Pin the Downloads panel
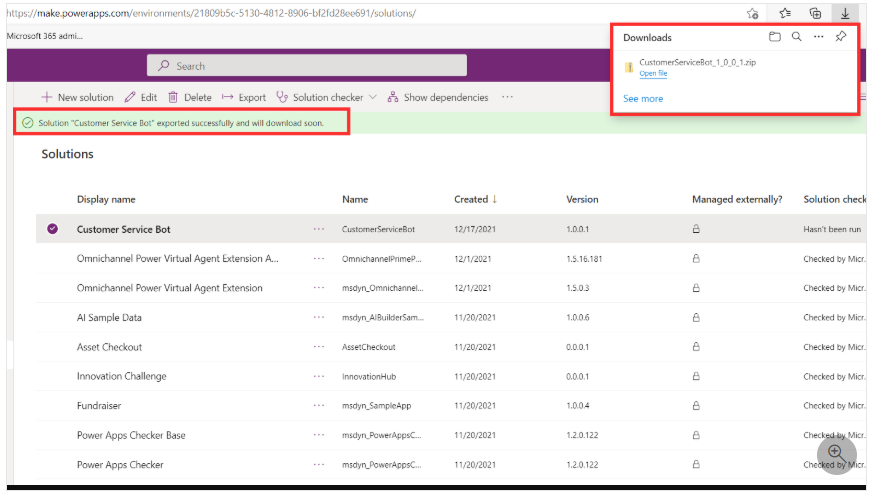The image size is (873, 492). pos(841,36)
